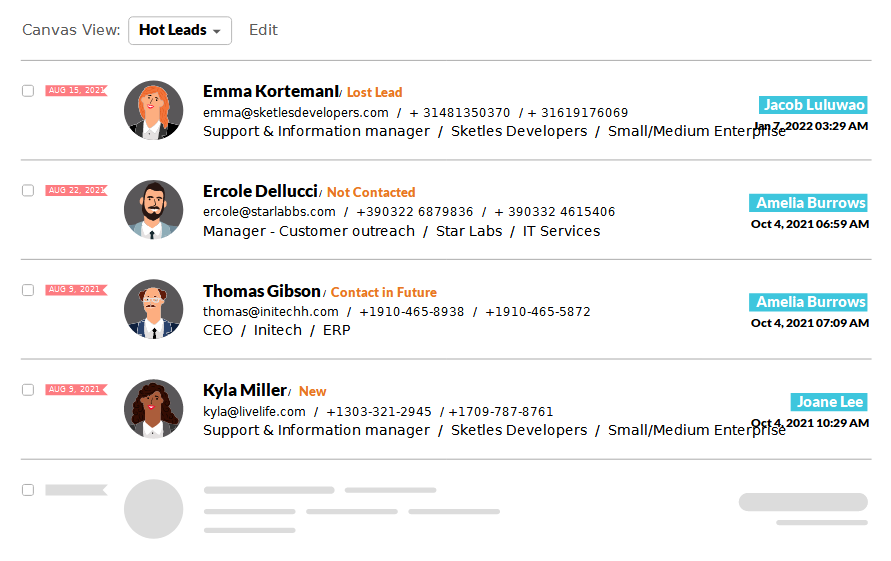Viewport: 891px width, 561px height.
Task: Click Ercole Dellucci's bearded avatar
Action: pos(153,210)
